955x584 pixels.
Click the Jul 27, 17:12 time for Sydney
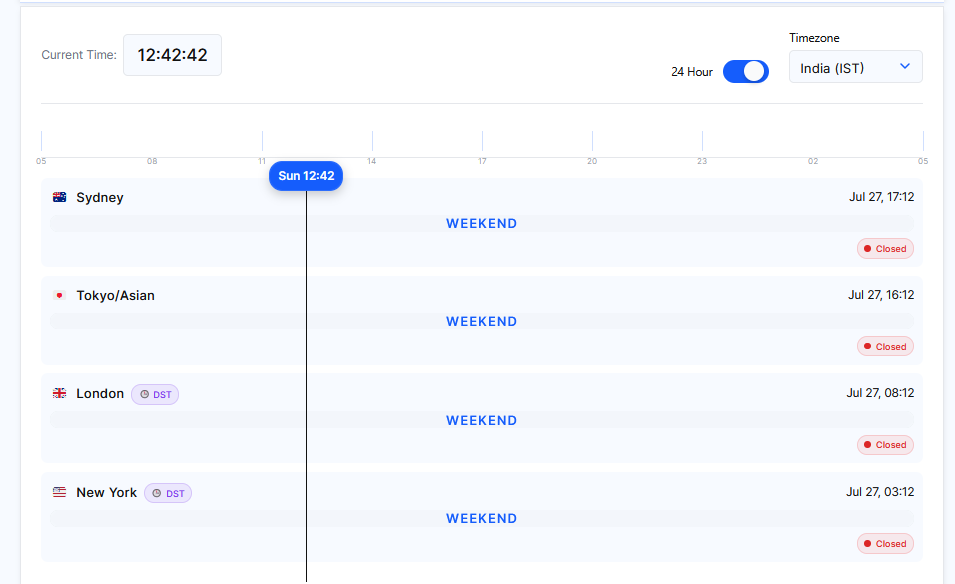882,197
